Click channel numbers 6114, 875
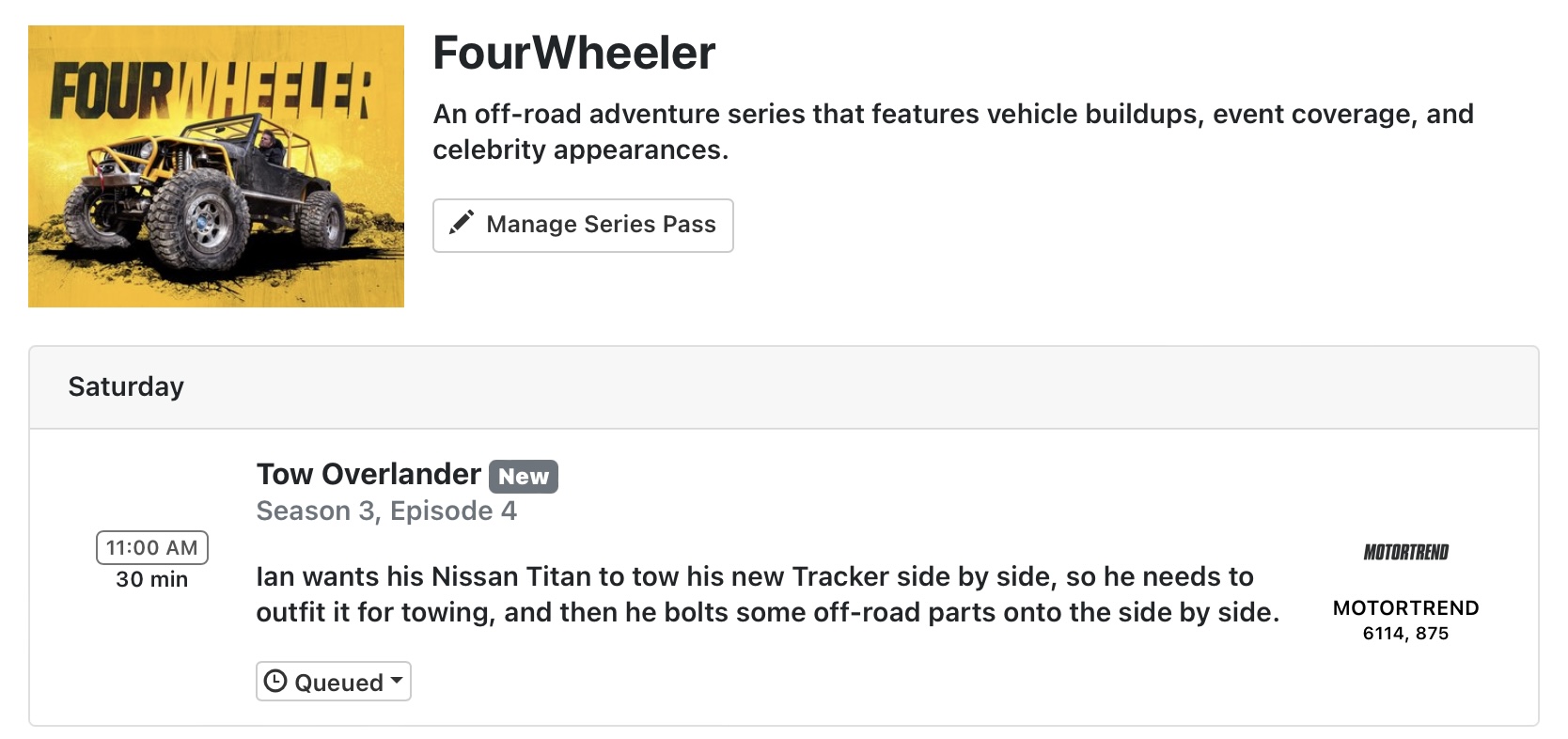 tap(1405, 634)
